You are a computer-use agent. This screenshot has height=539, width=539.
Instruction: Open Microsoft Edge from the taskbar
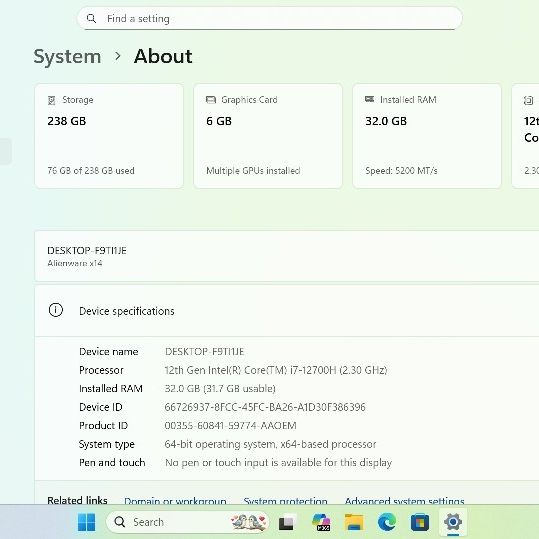point(387,522)
